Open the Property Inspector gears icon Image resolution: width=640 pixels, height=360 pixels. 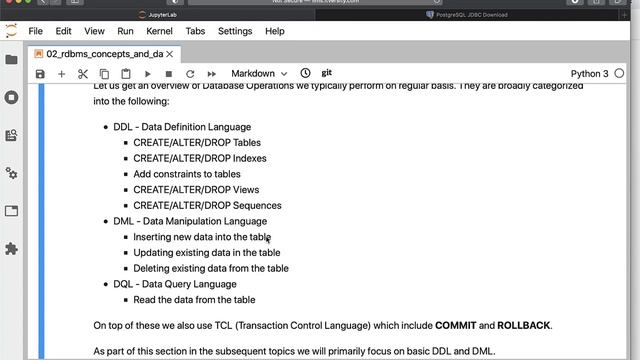(11, 173)
